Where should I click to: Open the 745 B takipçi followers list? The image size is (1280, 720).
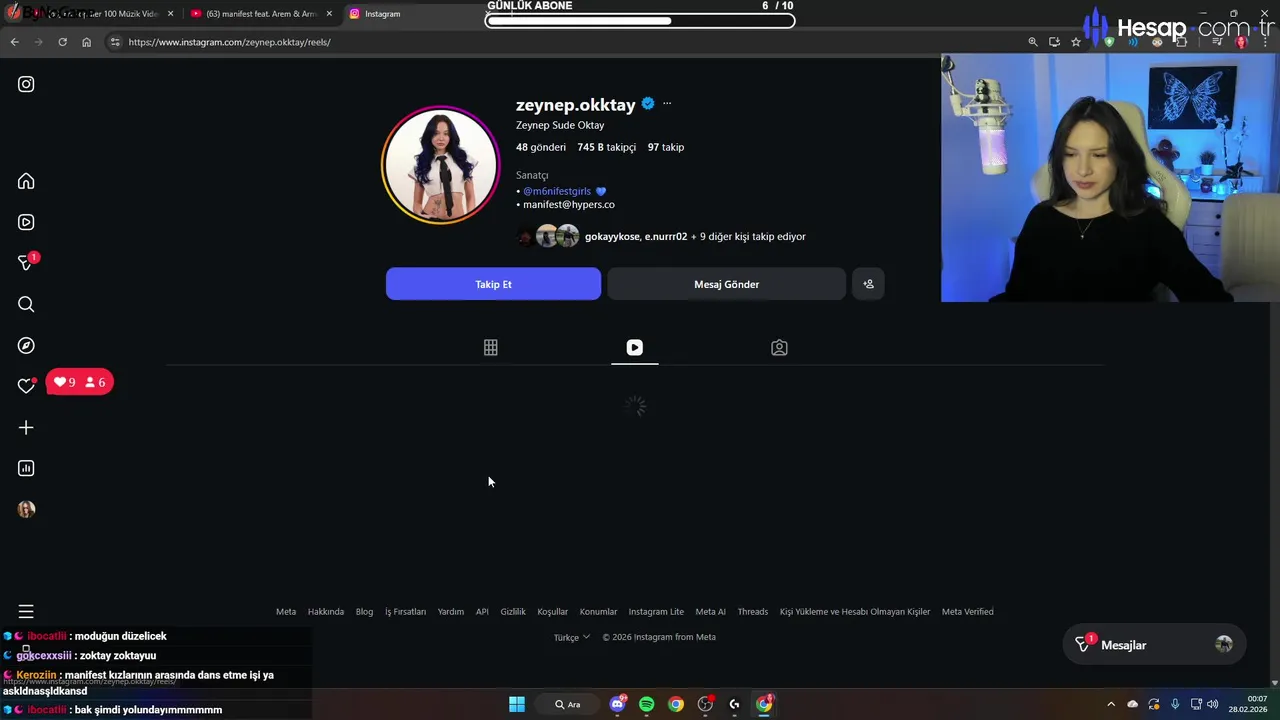coord(606,147)
